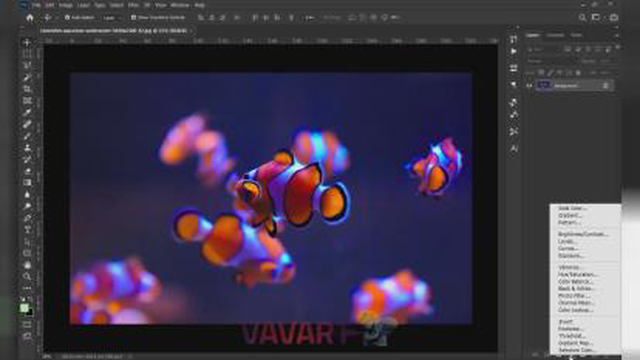
Task: Select the Blur tool
Action: pos(27,195)
